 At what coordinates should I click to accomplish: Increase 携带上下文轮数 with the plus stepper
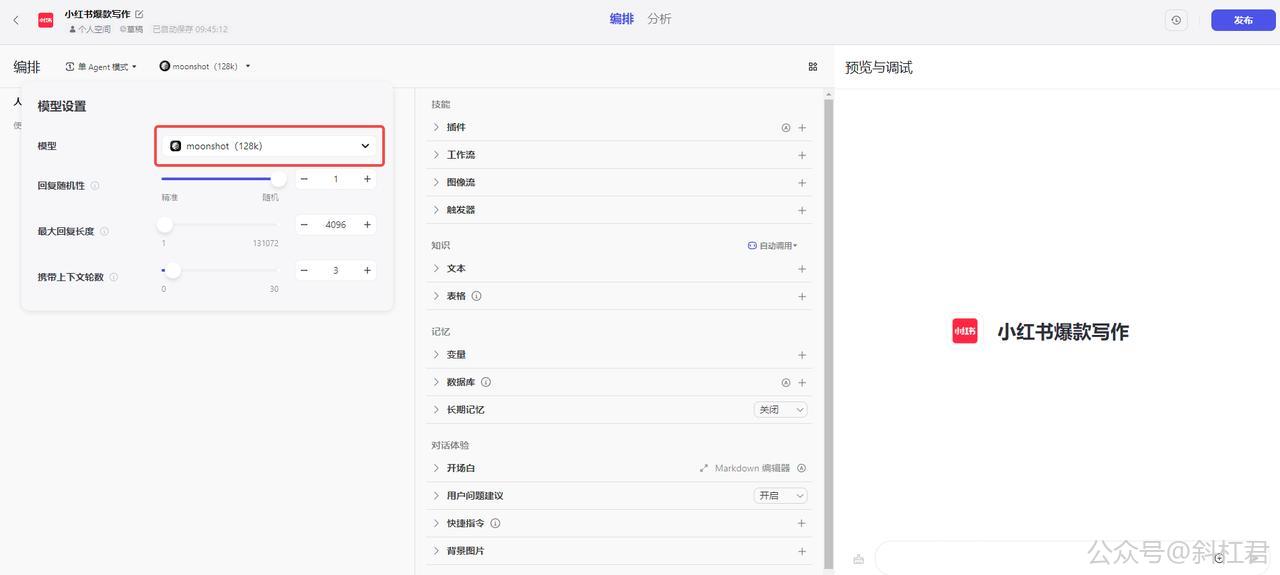(x=367, y=270)
